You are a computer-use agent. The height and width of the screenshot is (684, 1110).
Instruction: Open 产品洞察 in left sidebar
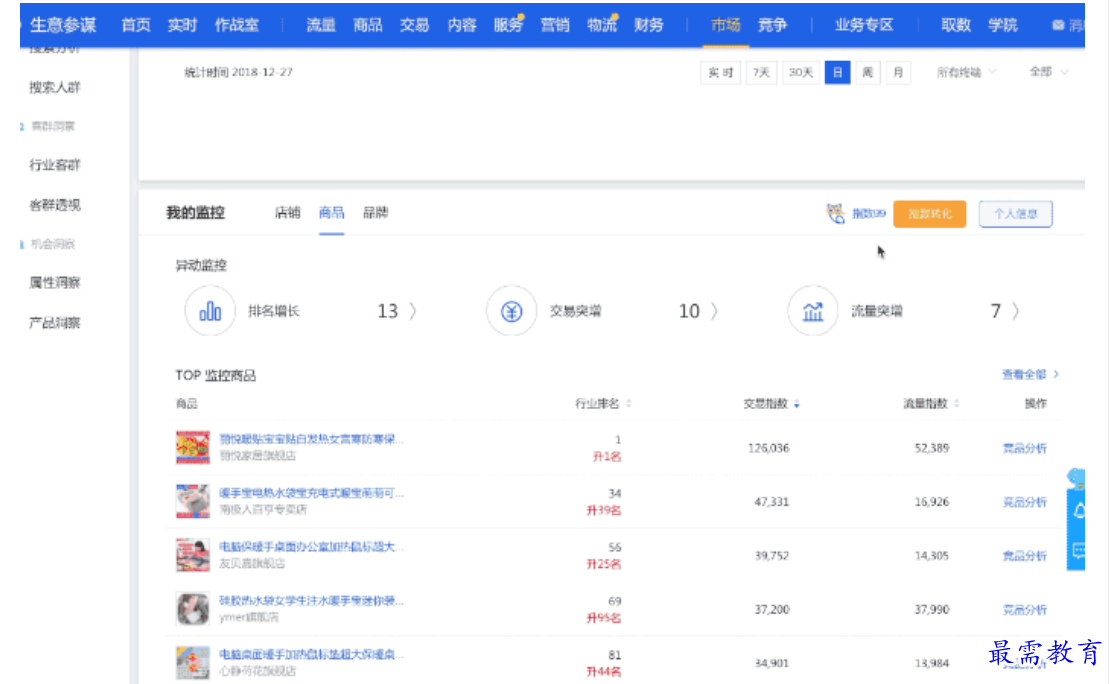(55, 323)
